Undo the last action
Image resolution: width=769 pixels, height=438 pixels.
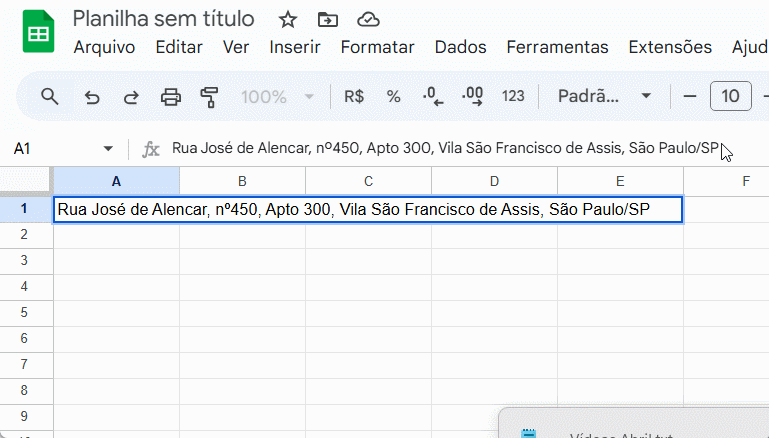(92, 96)
